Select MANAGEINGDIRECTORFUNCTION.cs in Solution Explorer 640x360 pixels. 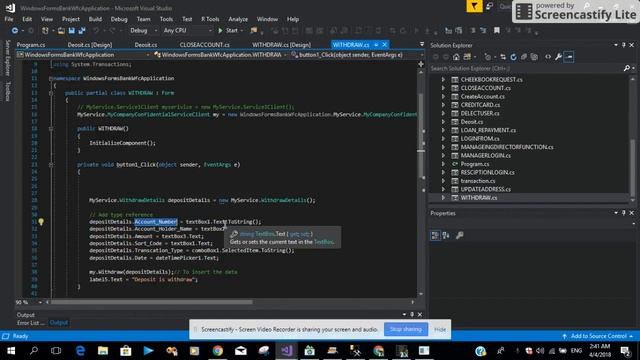507,147
